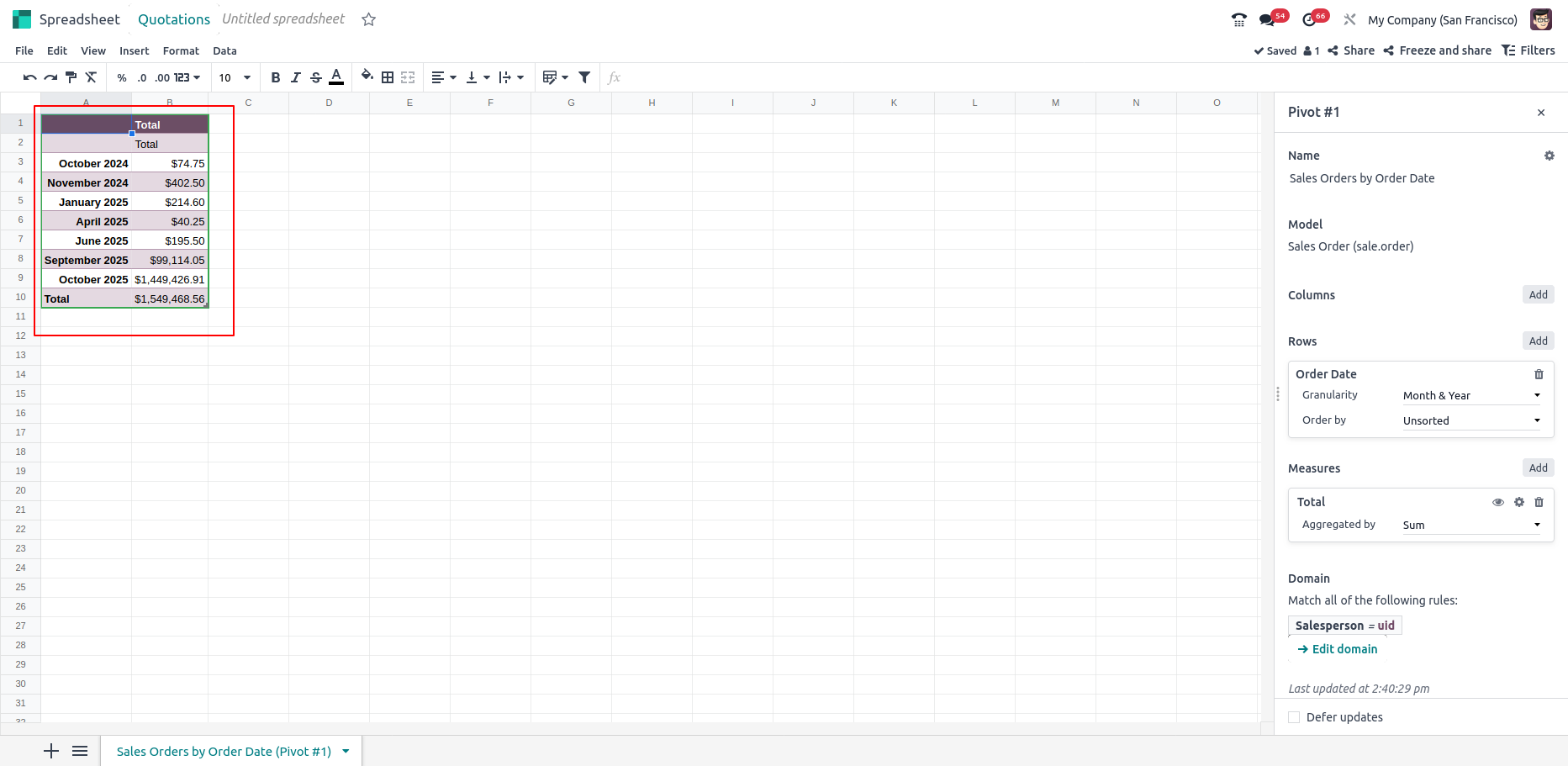The image size is (1568, 766).
Task: Toggle visibility of the Total measure
Action: [x=1497, y=502]
